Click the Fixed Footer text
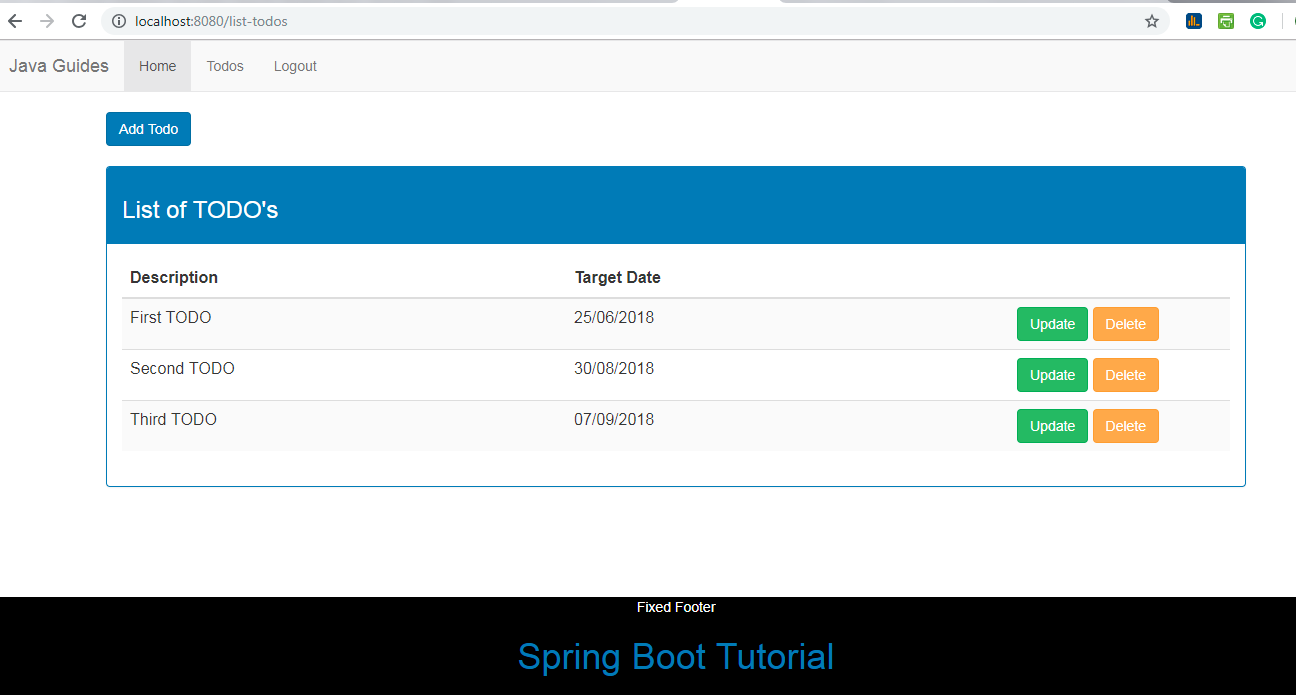 676,607
